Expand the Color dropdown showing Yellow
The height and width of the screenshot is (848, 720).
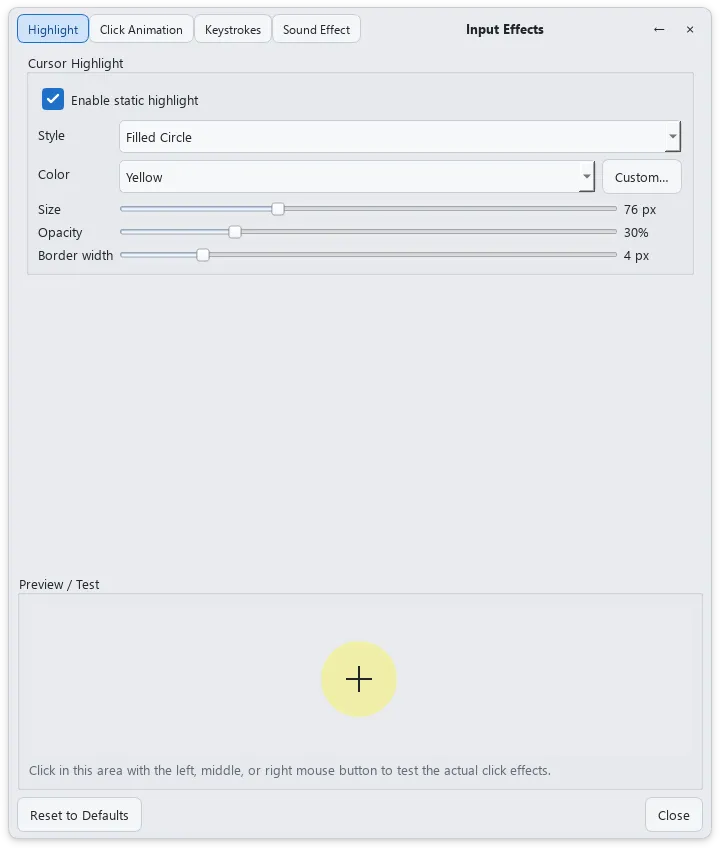(356, 177)
